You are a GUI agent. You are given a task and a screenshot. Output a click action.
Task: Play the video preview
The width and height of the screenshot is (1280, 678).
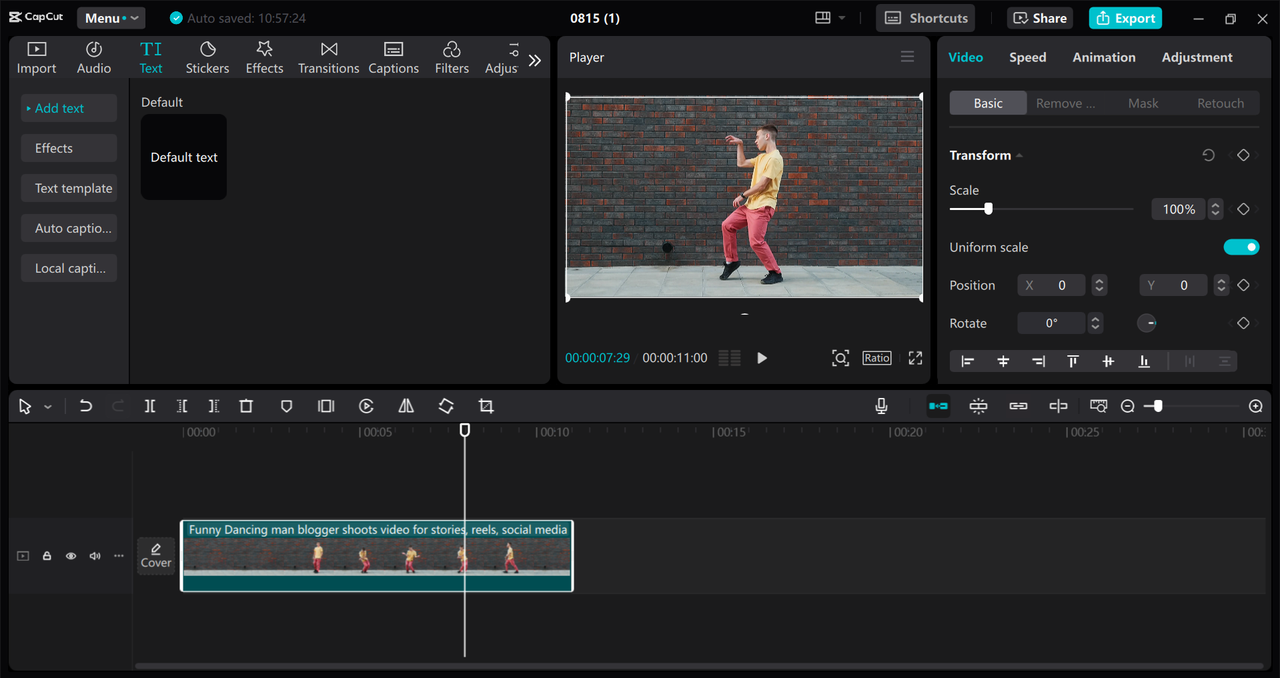(x=762, y=358)
